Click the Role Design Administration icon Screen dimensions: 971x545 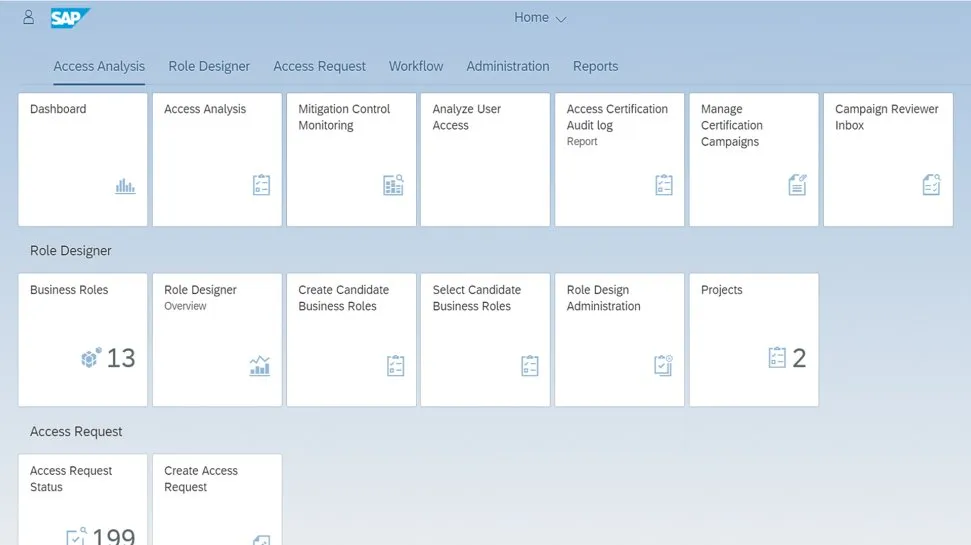point(663,365)
